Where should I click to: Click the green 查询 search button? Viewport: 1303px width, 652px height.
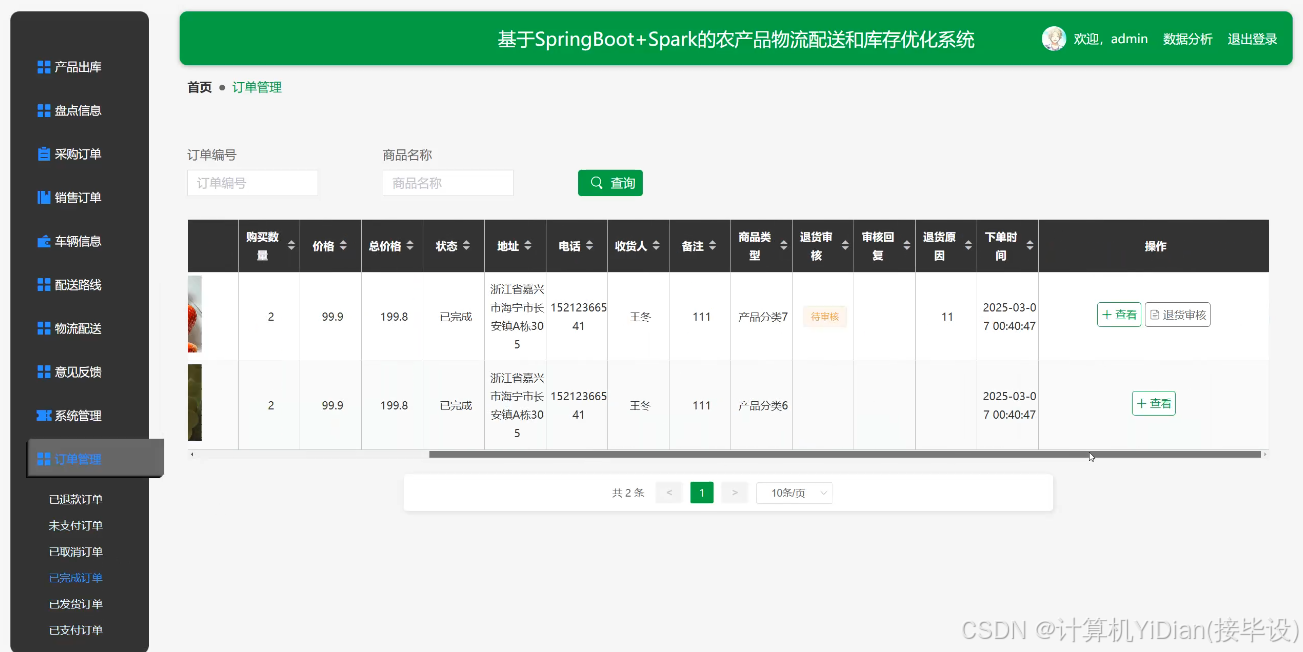(610, 183)
